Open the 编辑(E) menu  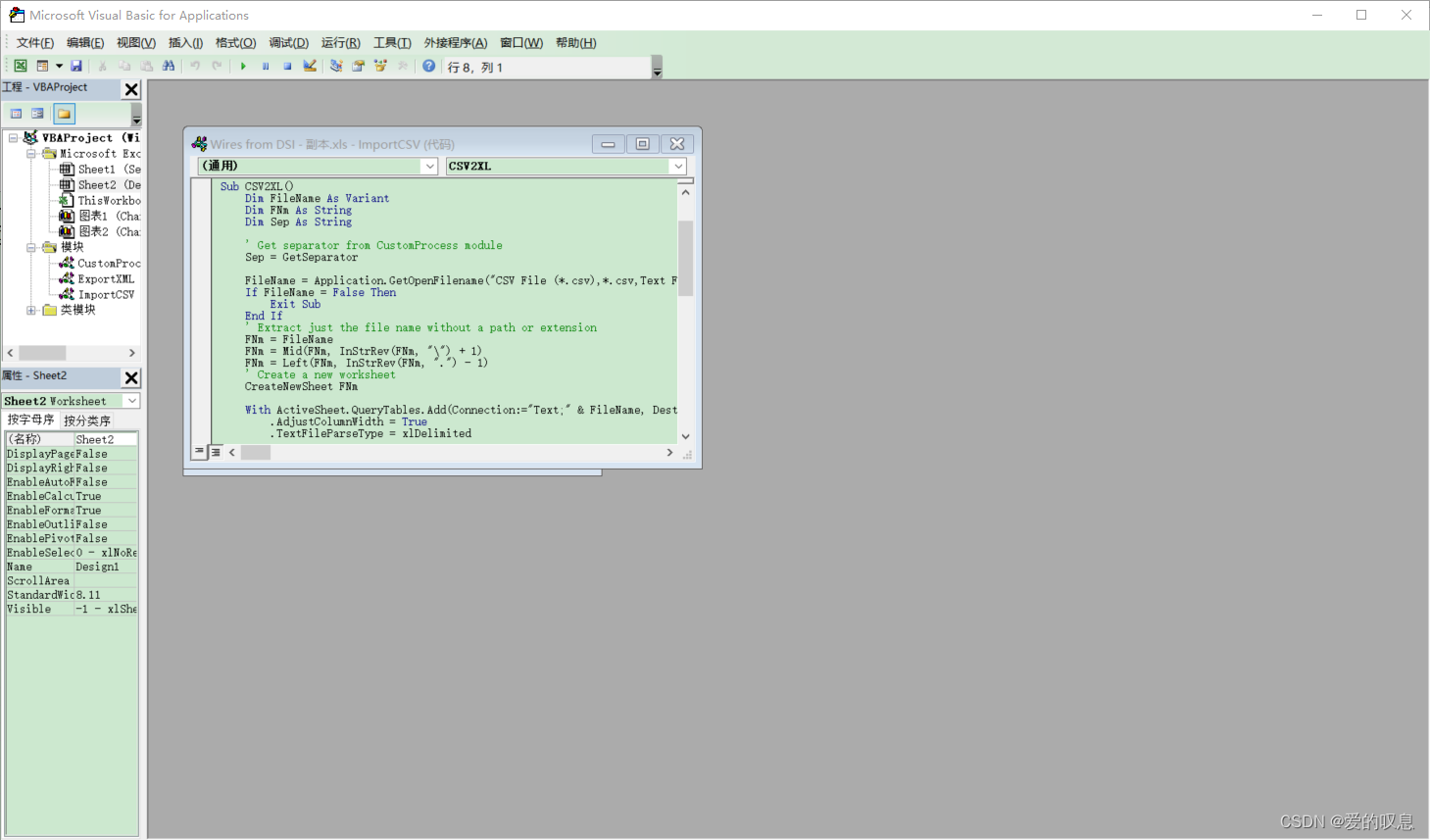[x=85, y=42]
